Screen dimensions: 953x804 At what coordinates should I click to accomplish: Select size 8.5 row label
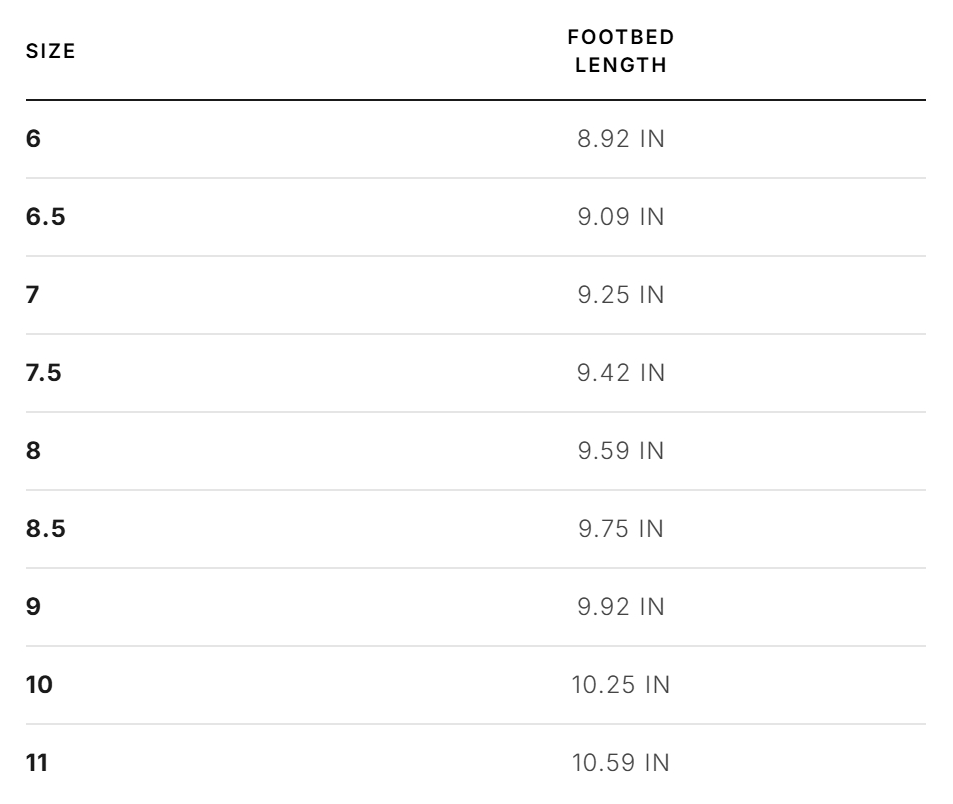point(46,529)
